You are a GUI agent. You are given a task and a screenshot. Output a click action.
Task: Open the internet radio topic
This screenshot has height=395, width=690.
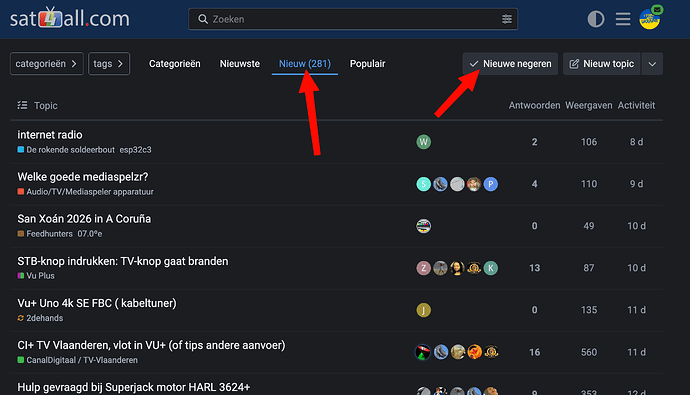[50, 135]
